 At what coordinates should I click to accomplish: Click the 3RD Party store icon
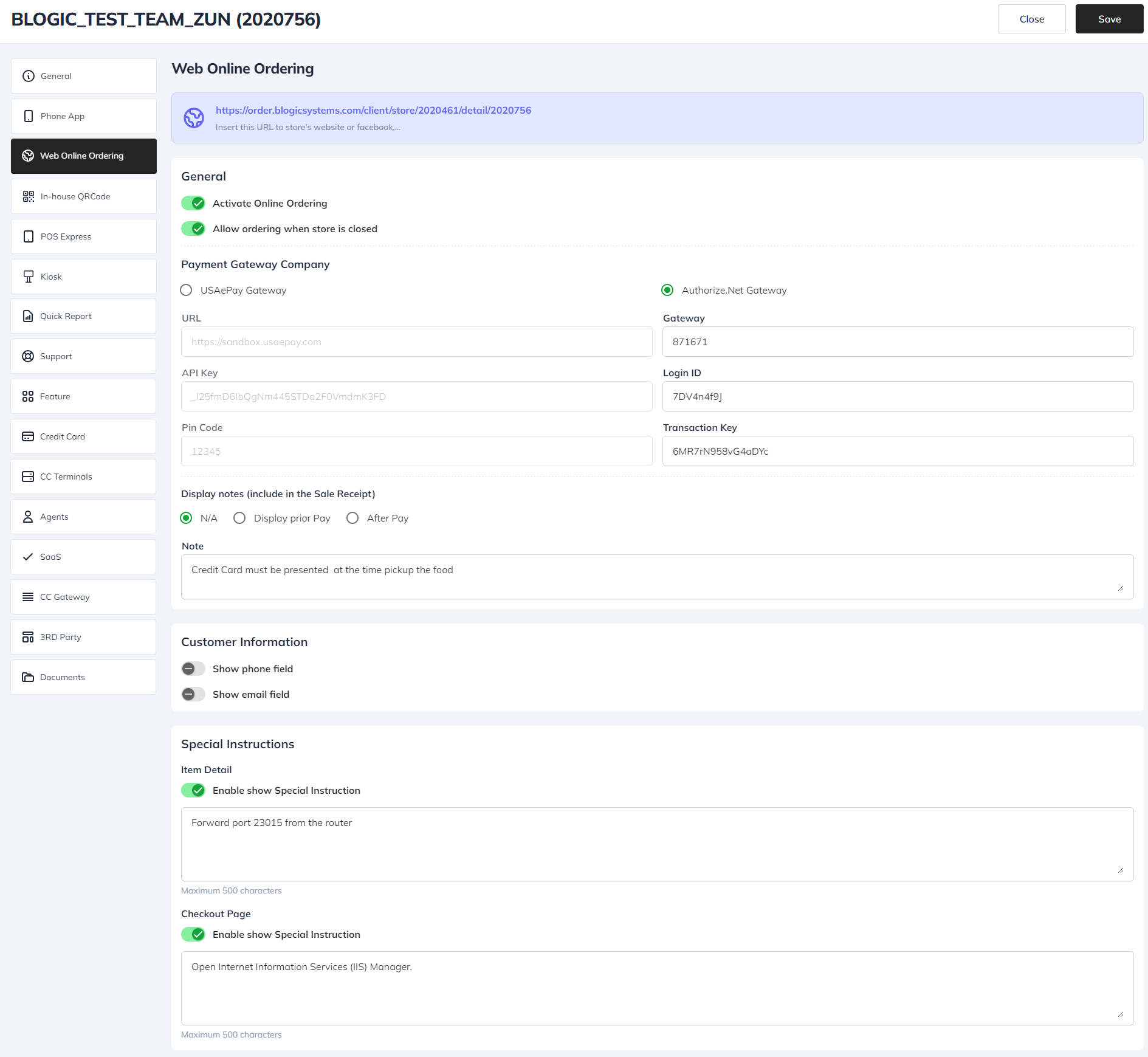28,637
